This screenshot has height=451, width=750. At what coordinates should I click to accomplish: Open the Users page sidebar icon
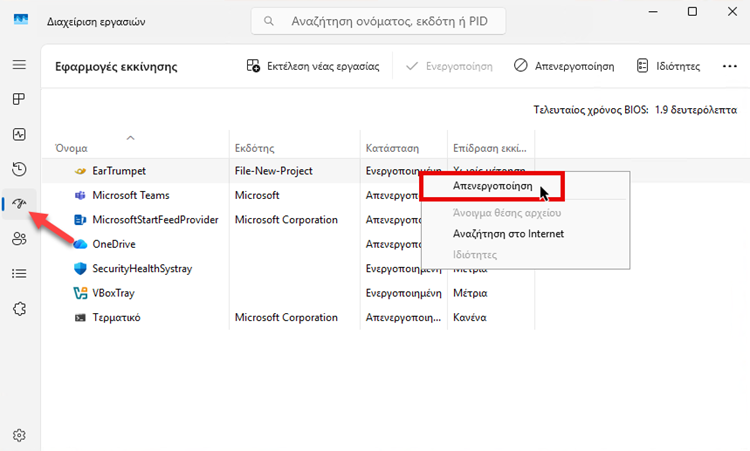pyautogui.click(x=19, y=238)
